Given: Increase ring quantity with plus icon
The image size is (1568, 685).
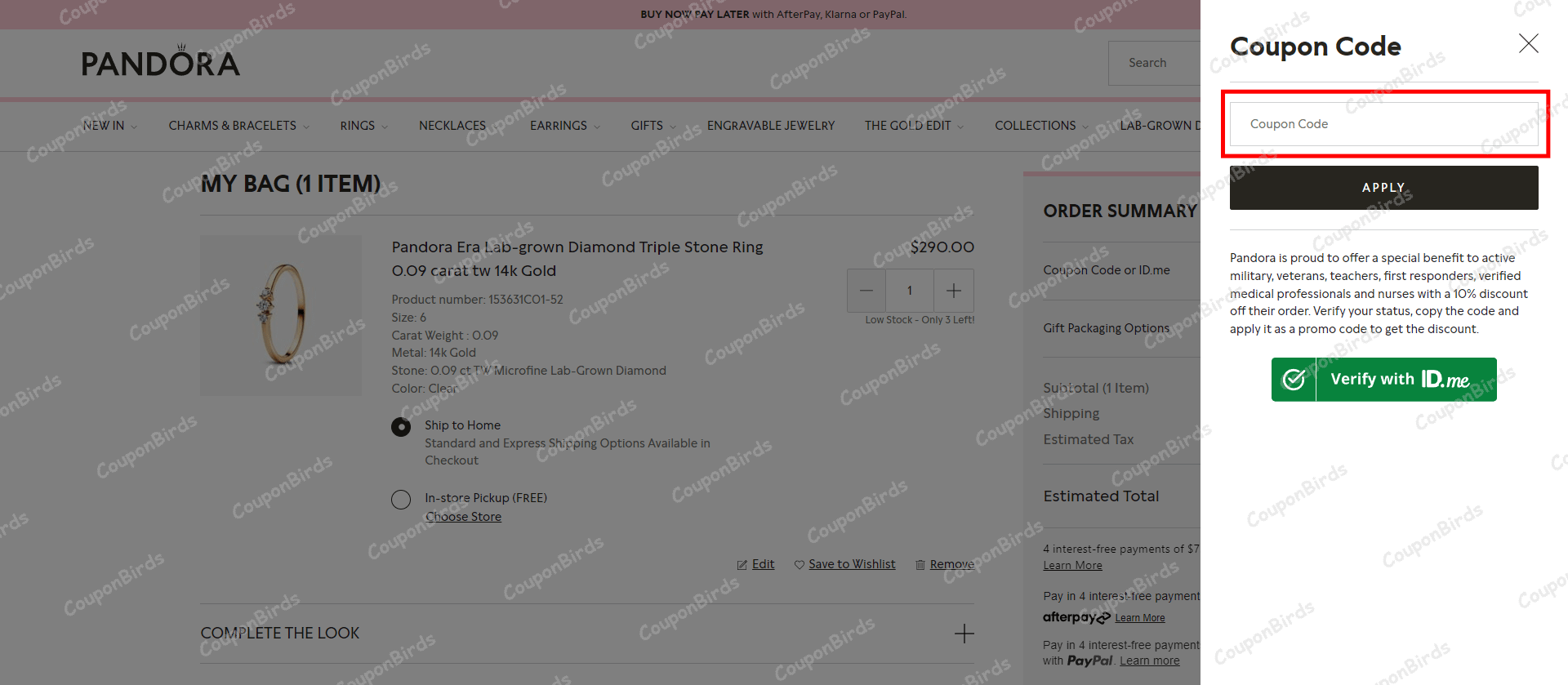Looking at the screenshot, I should [953, 291].
